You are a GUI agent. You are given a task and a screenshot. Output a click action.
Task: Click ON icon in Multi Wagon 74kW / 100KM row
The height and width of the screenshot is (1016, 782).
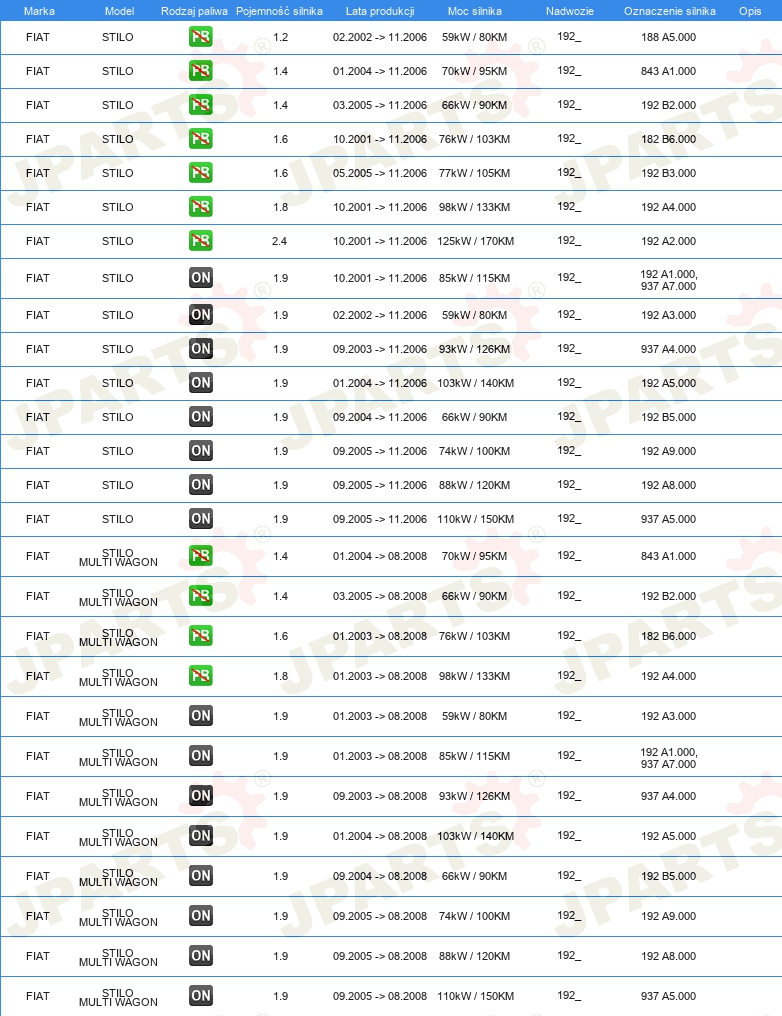coord(201,916)
